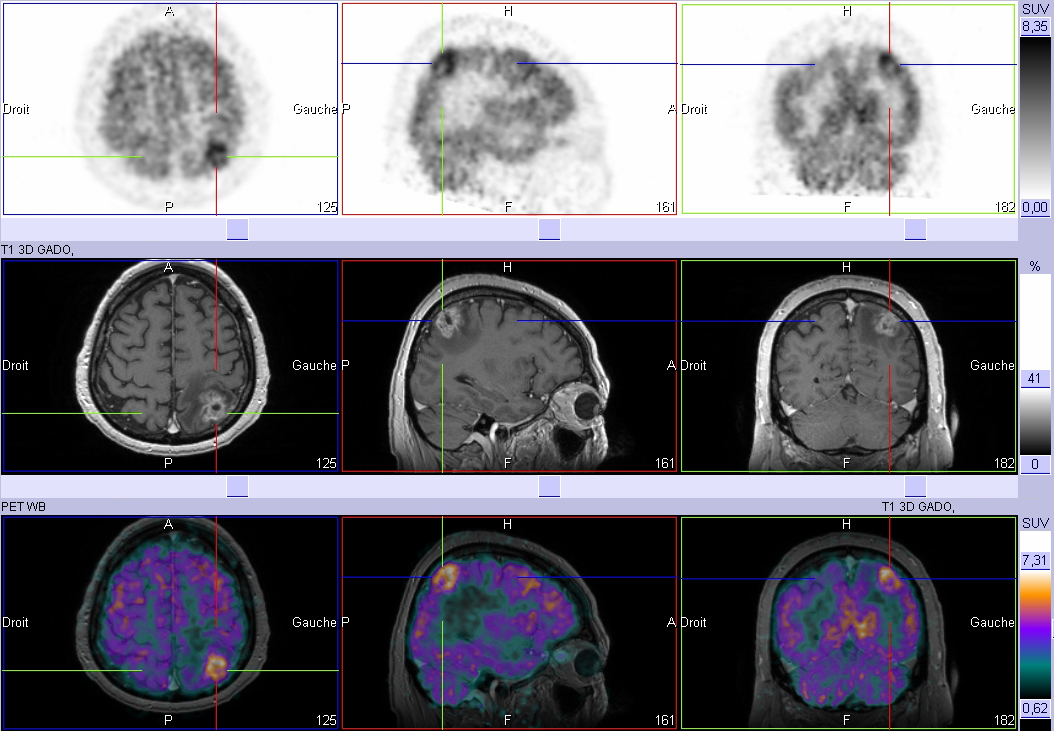Click the hypermetabolic lesion in the PET axial view
The image size is (1054, 731).
pyautogui.click(x=216, y=153)
